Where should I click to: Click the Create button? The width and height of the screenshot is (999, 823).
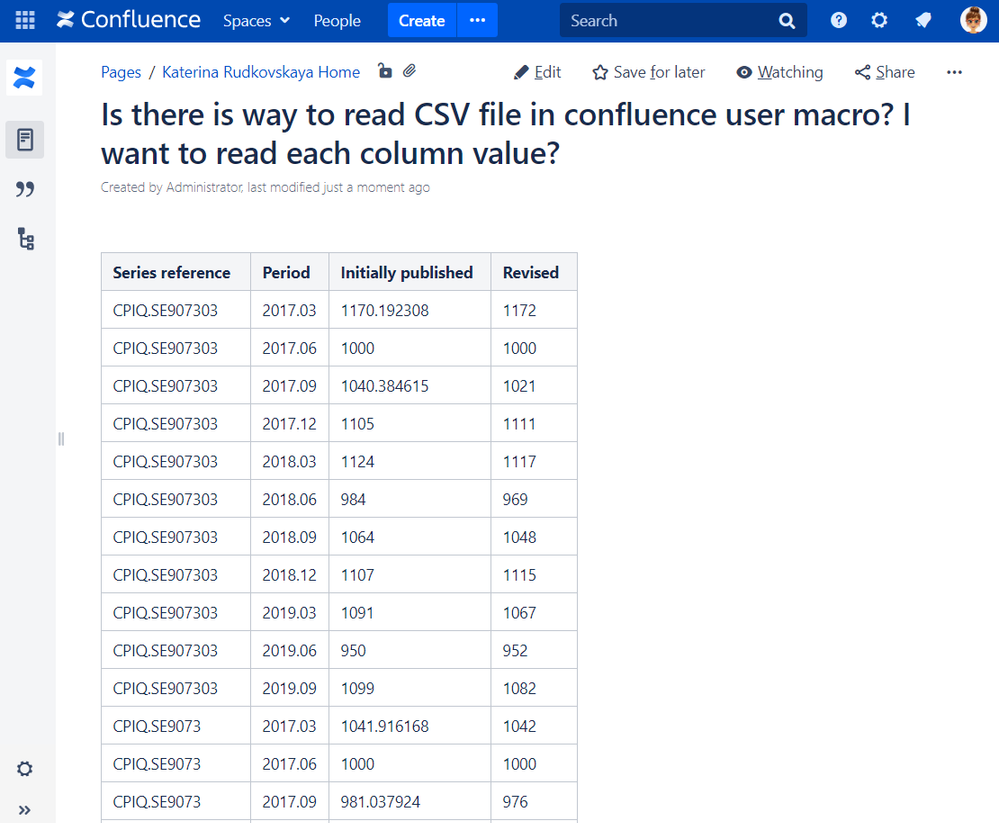(x=422, y=20)
